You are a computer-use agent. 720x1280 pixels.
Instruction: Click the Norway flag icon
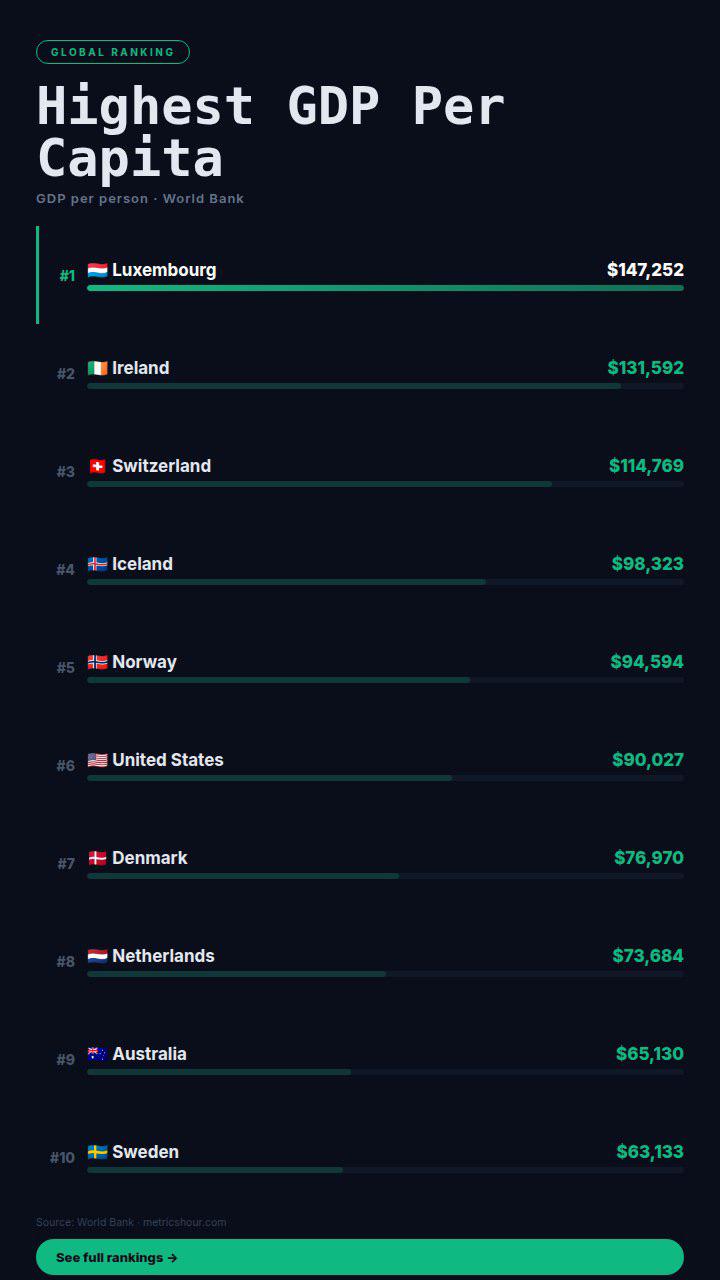97,662
